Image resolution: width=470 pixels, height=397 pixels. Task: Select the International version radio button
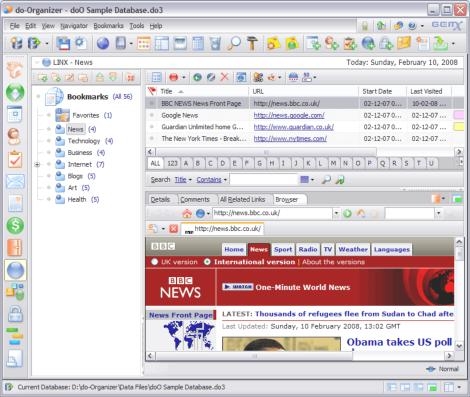(x=207, y=262)
